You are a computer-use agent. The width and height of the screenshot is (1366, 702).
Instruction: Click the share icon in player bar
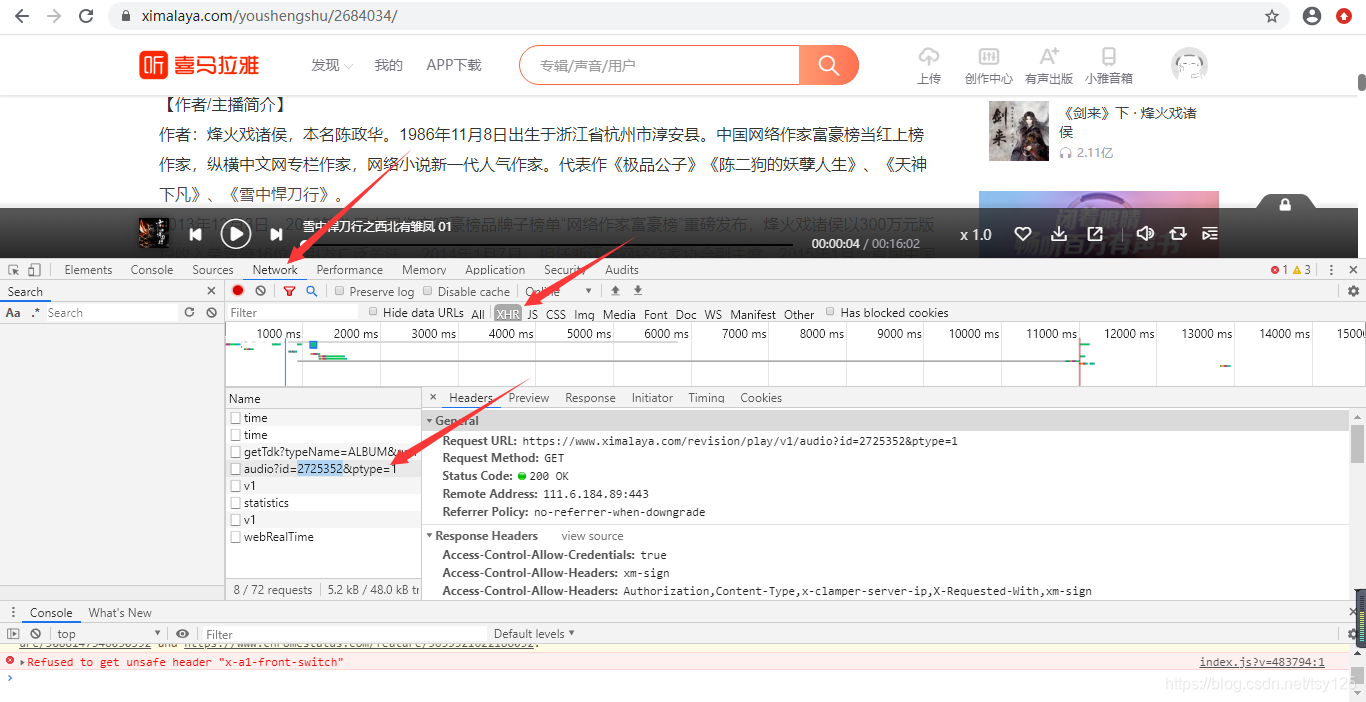click(1096, 234)
